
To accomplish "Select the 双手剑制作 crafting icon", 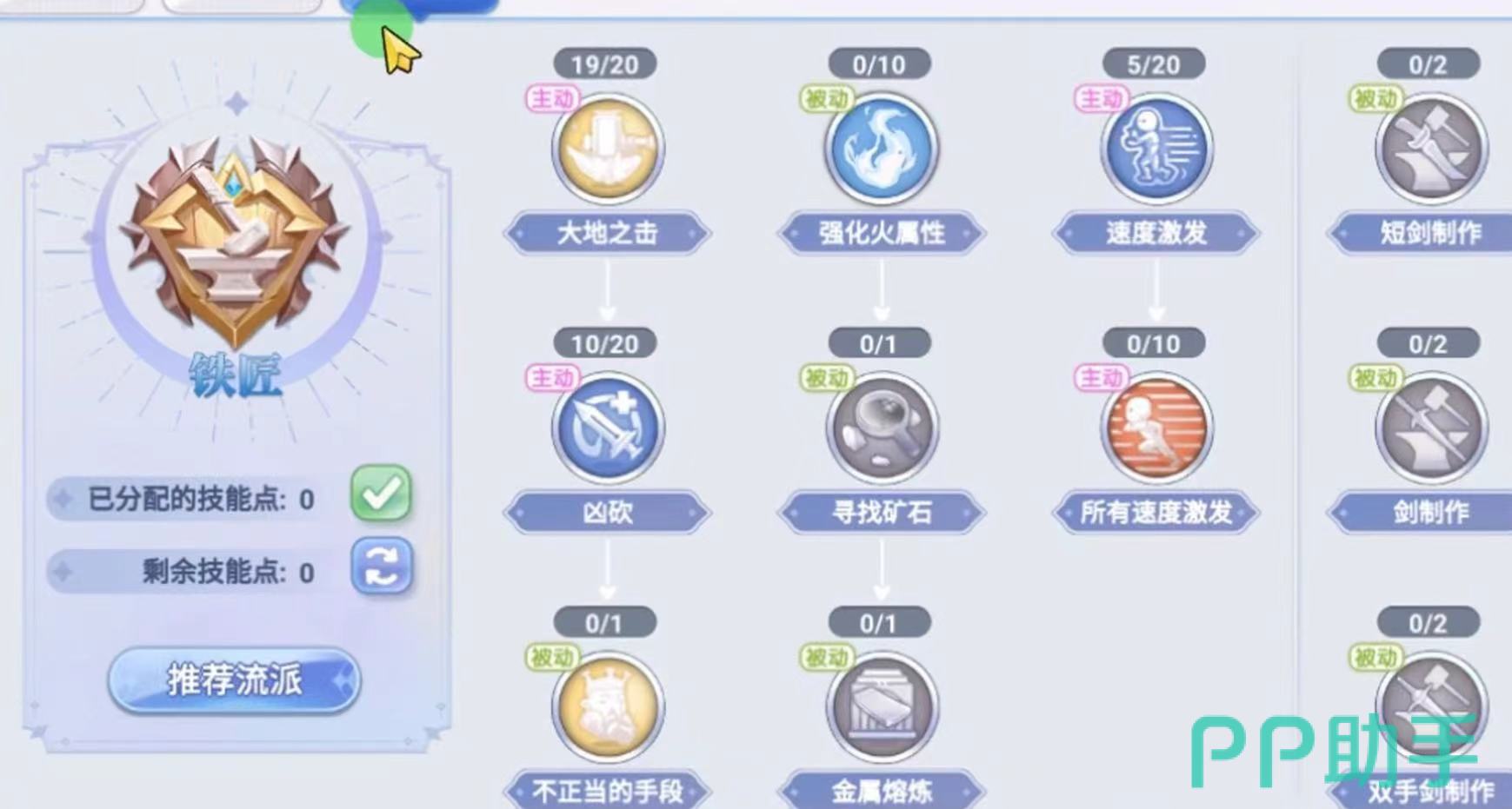I will (1430, 707).
